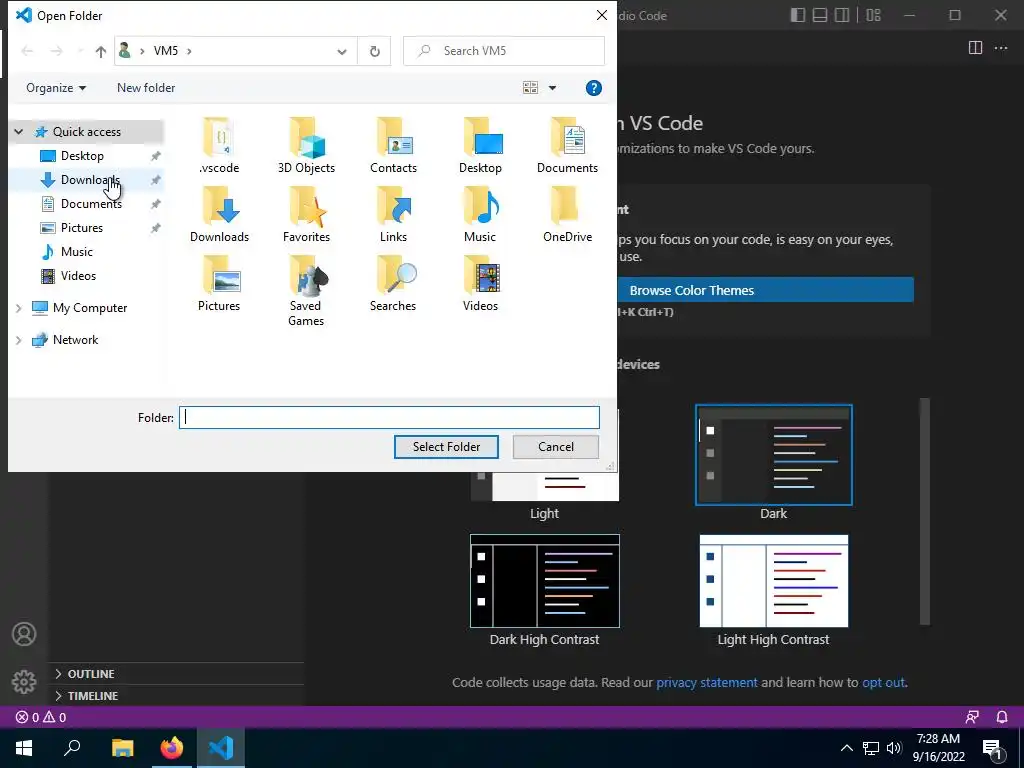
Task: Choose the Light theme thumbnail
Action: 545,487
